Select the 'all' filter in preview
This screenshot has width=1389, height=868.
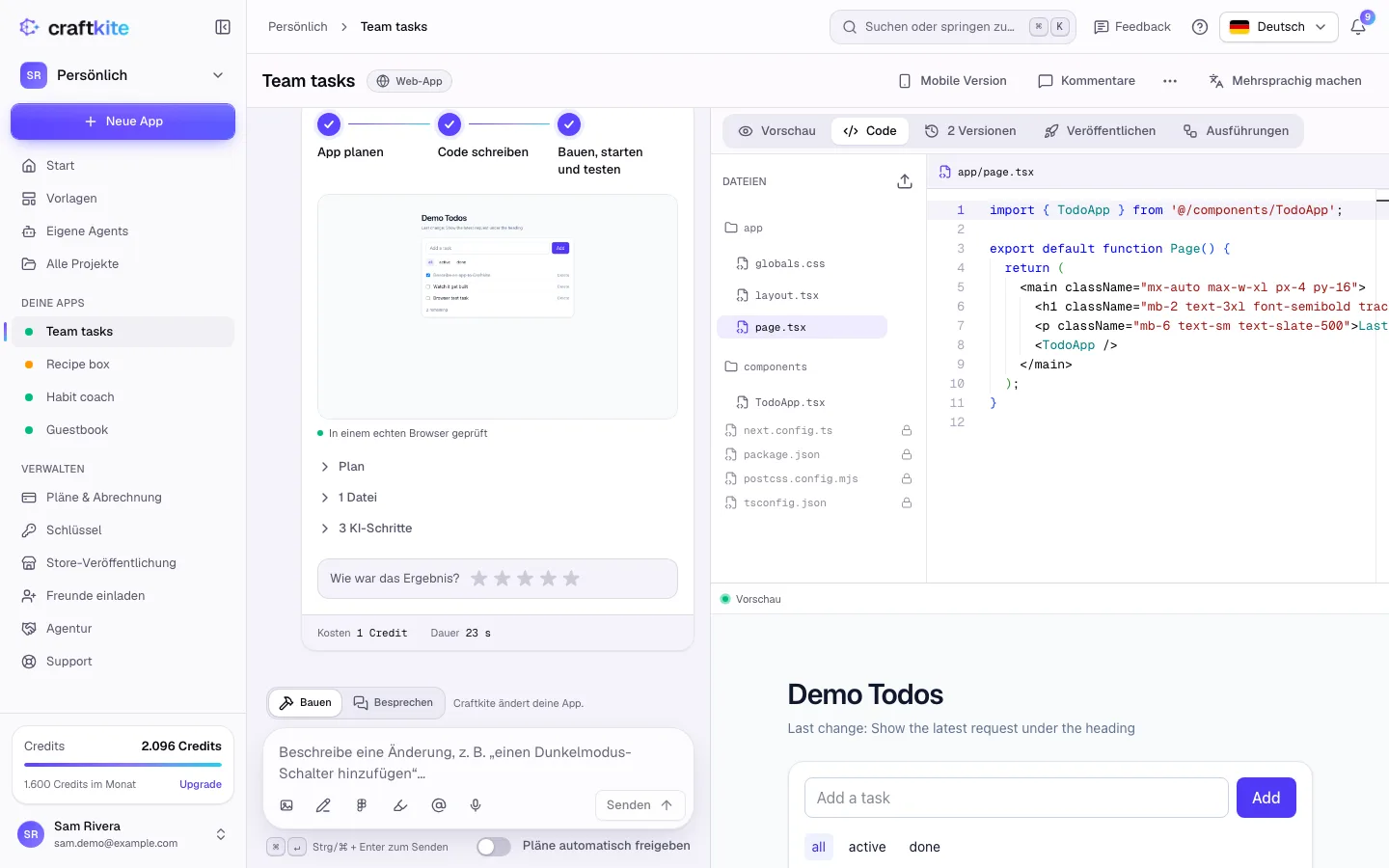(818, 847)
